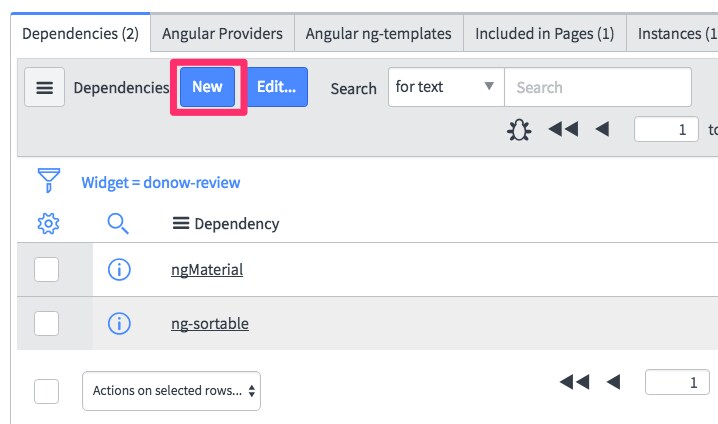Toggle the select-all checkbox at bottom

(47, 391)
